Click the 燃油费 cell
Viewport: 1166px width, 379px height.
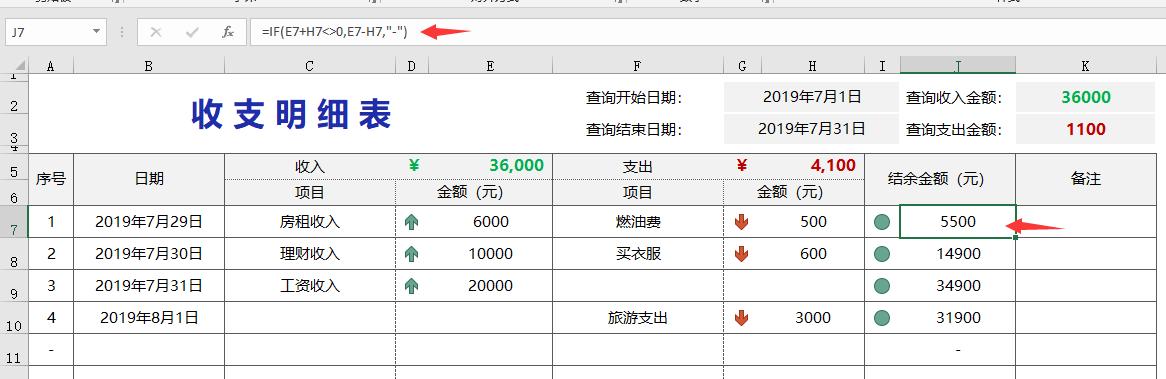(638, 221)
